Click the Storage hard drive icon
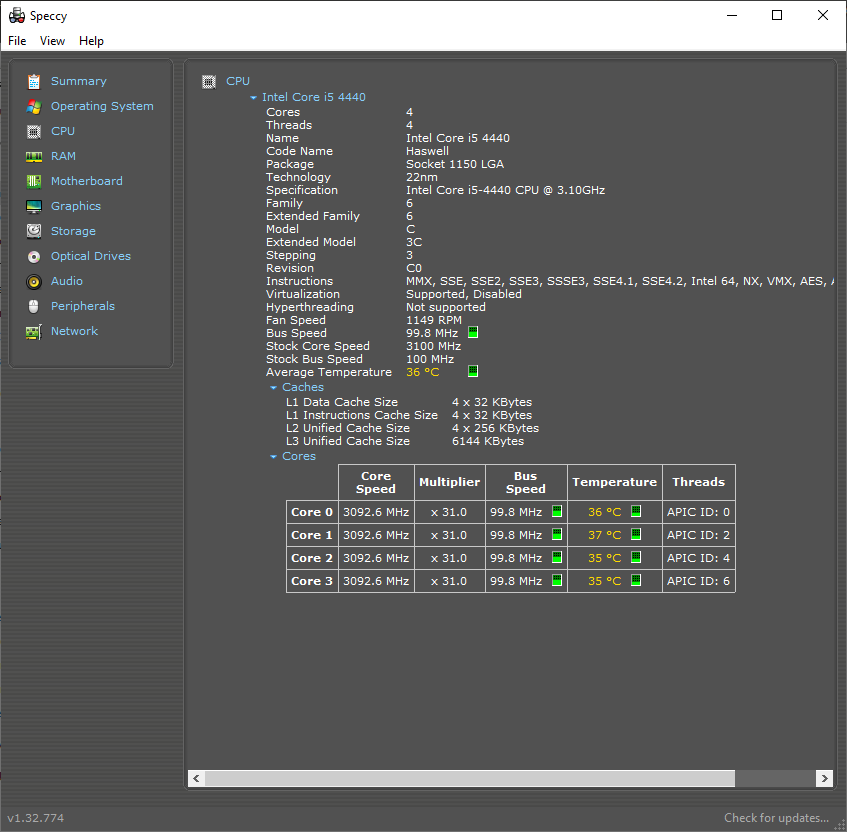The height and width of the screenshot is (832, 847). tap(33, 231)
